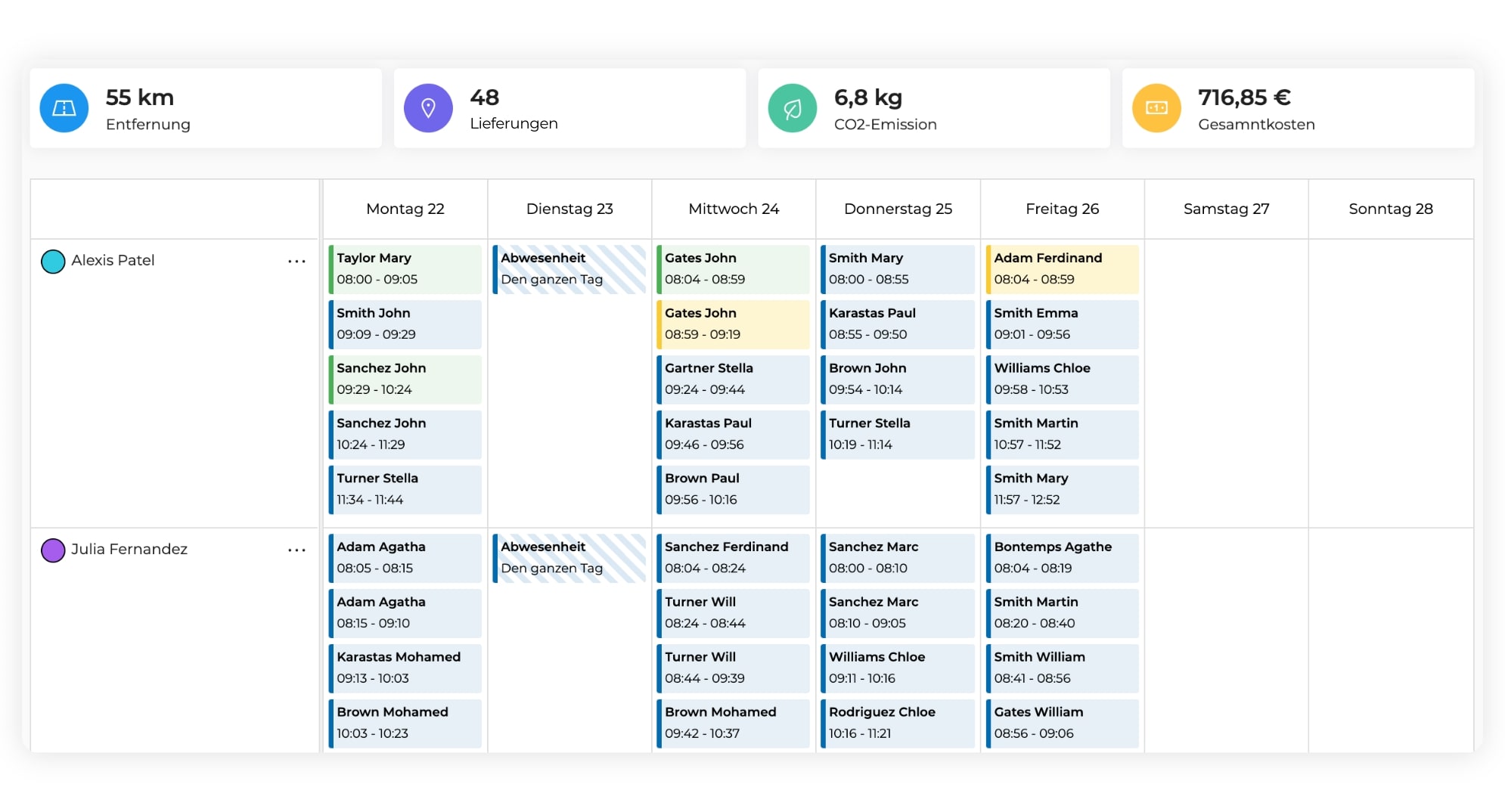Click the green leaf CO2 icon
The width and height of the screenshot is (1505, 812).
coord(792,108)
